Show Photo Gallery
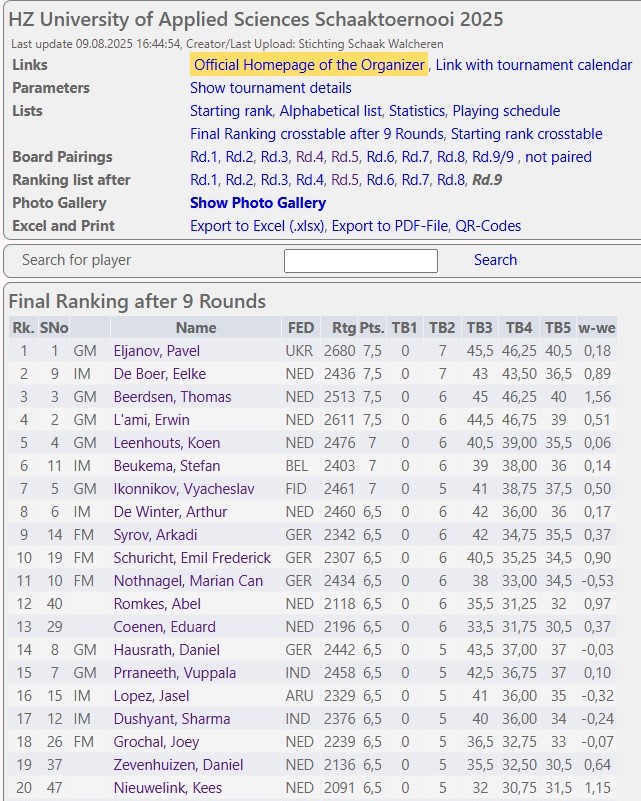Viewport: 641px width, 801px height. click(x=244, y=203)
